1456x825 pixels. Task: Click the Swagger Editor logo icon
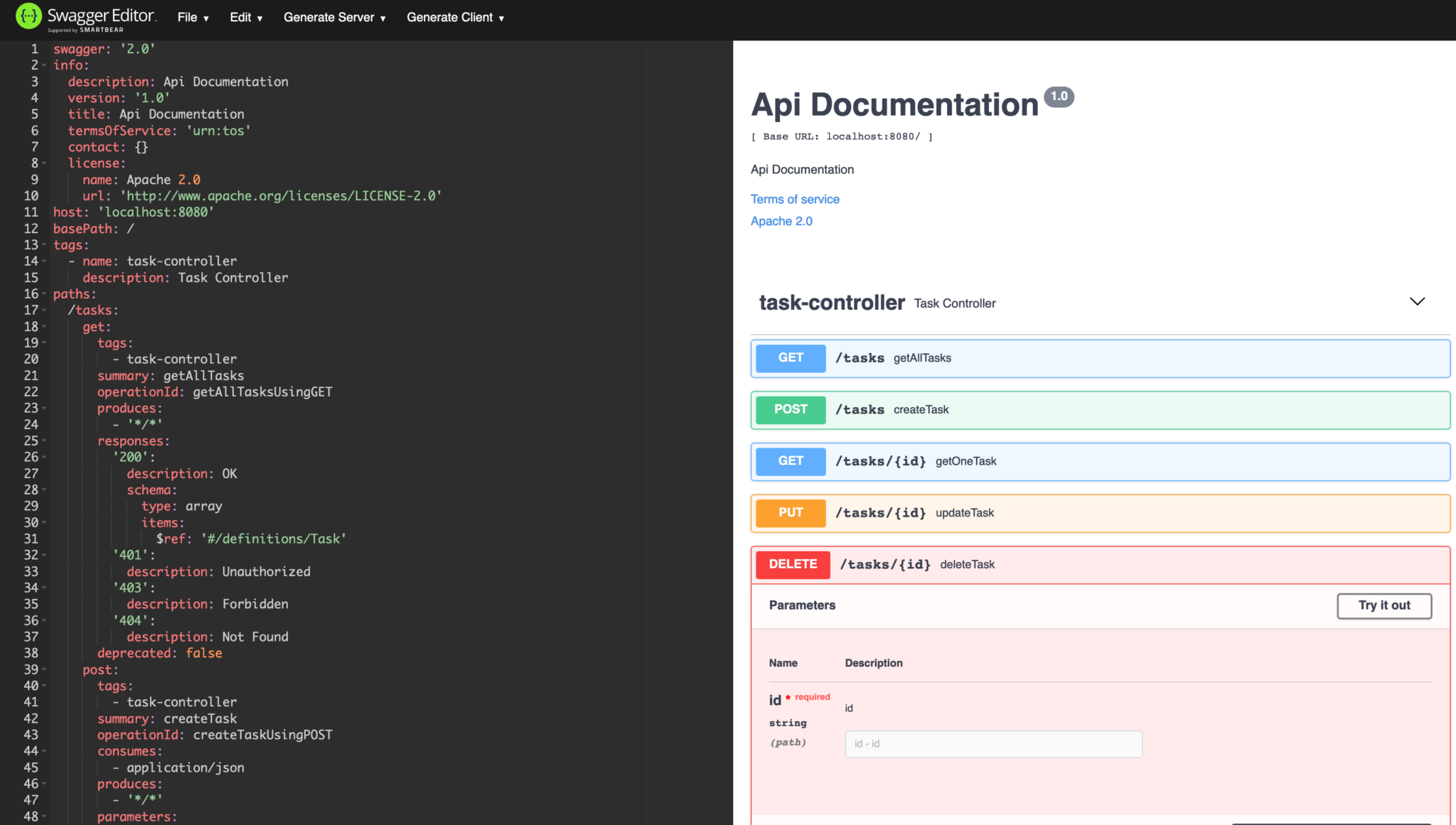click(28, 16)
